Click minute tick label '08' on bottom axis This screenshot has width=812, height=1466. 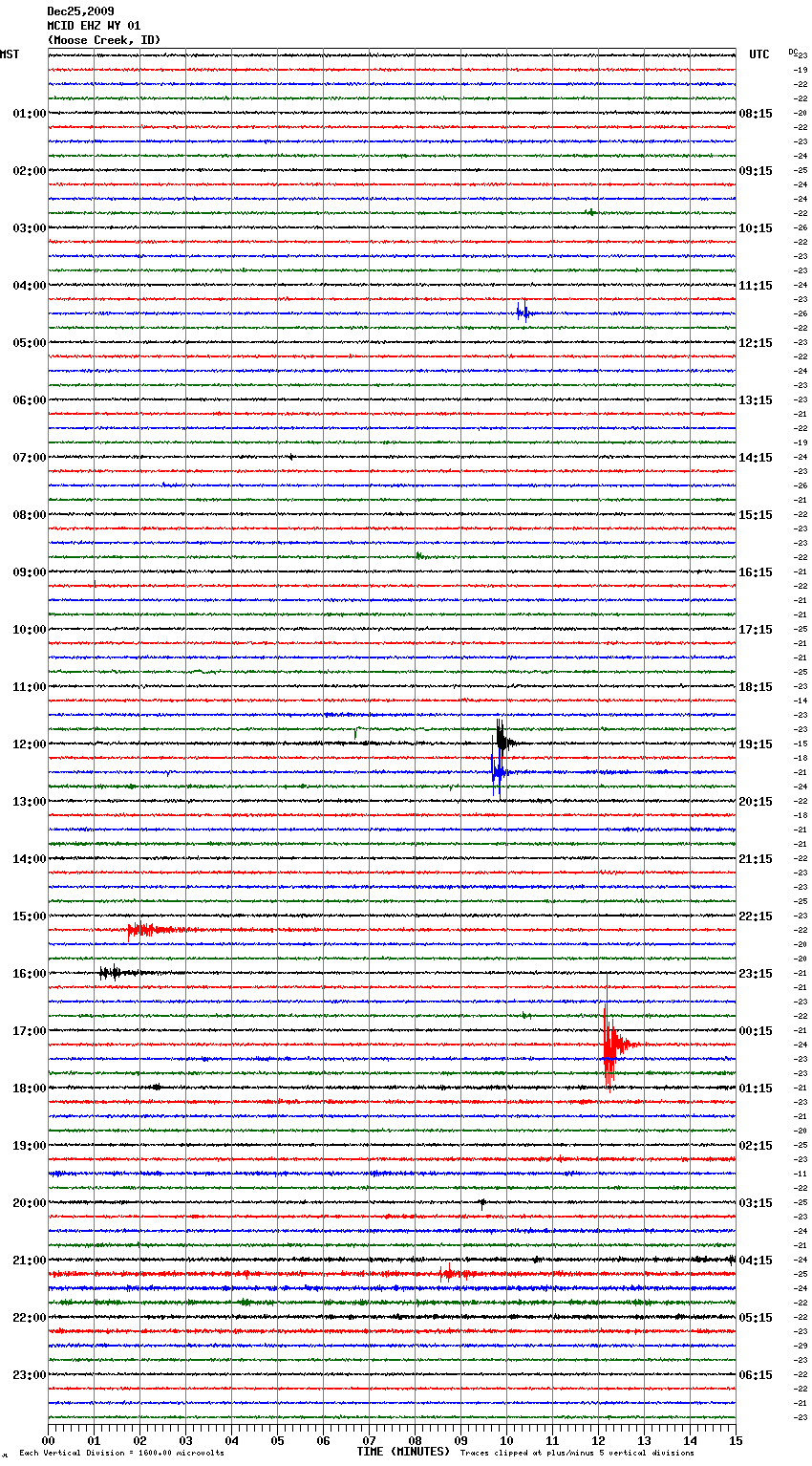click(416, 1440)
